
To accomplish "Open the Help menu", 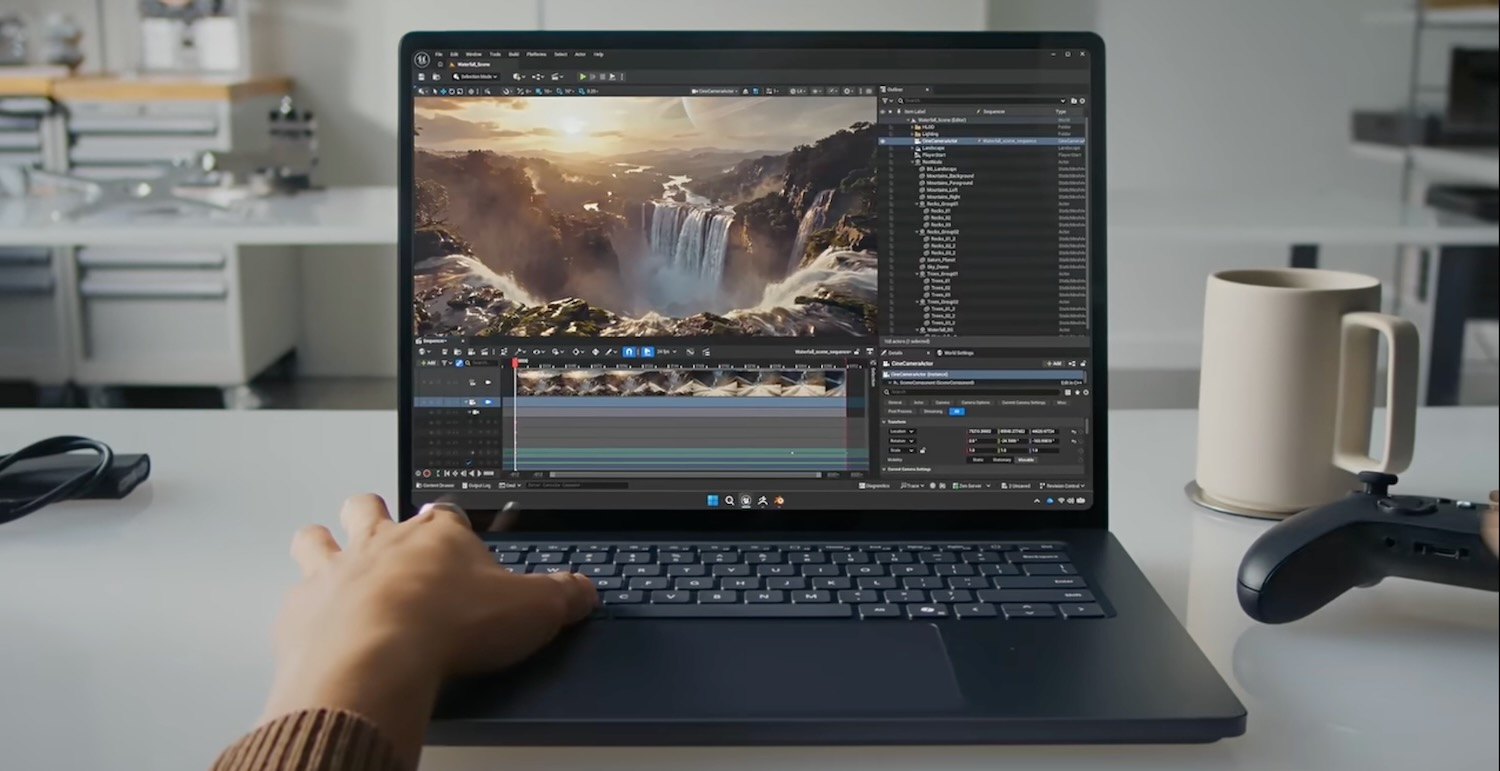I will click(598, 54).
